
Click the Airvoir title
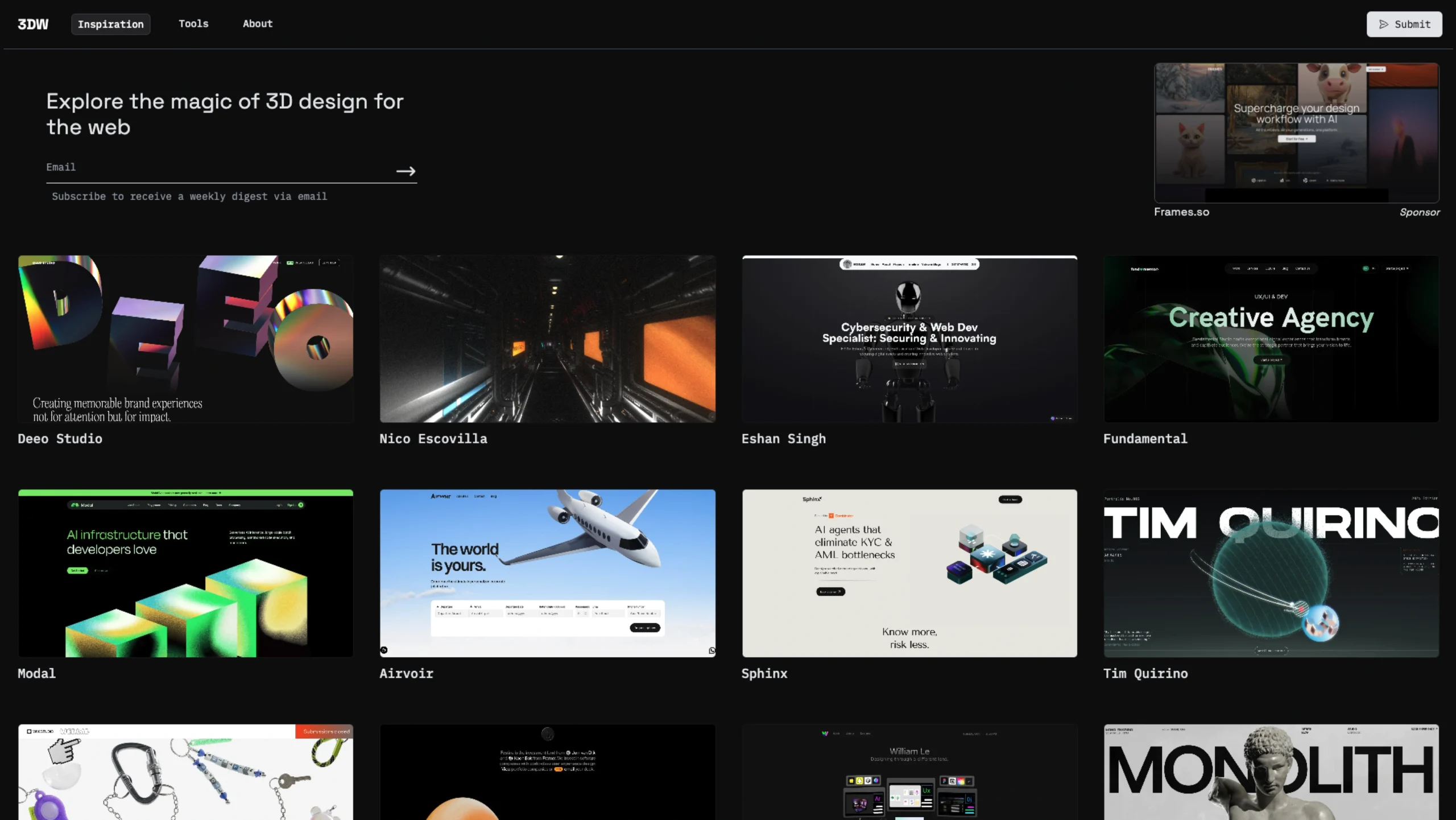(x=406, y=673)
